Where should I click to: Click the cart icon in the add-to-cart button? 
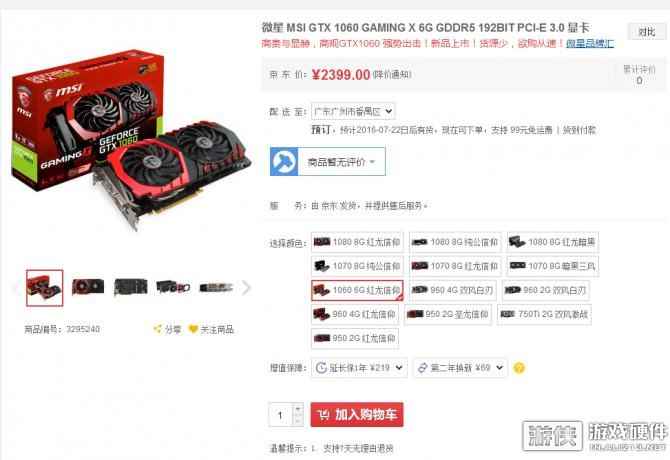point(323,414)
